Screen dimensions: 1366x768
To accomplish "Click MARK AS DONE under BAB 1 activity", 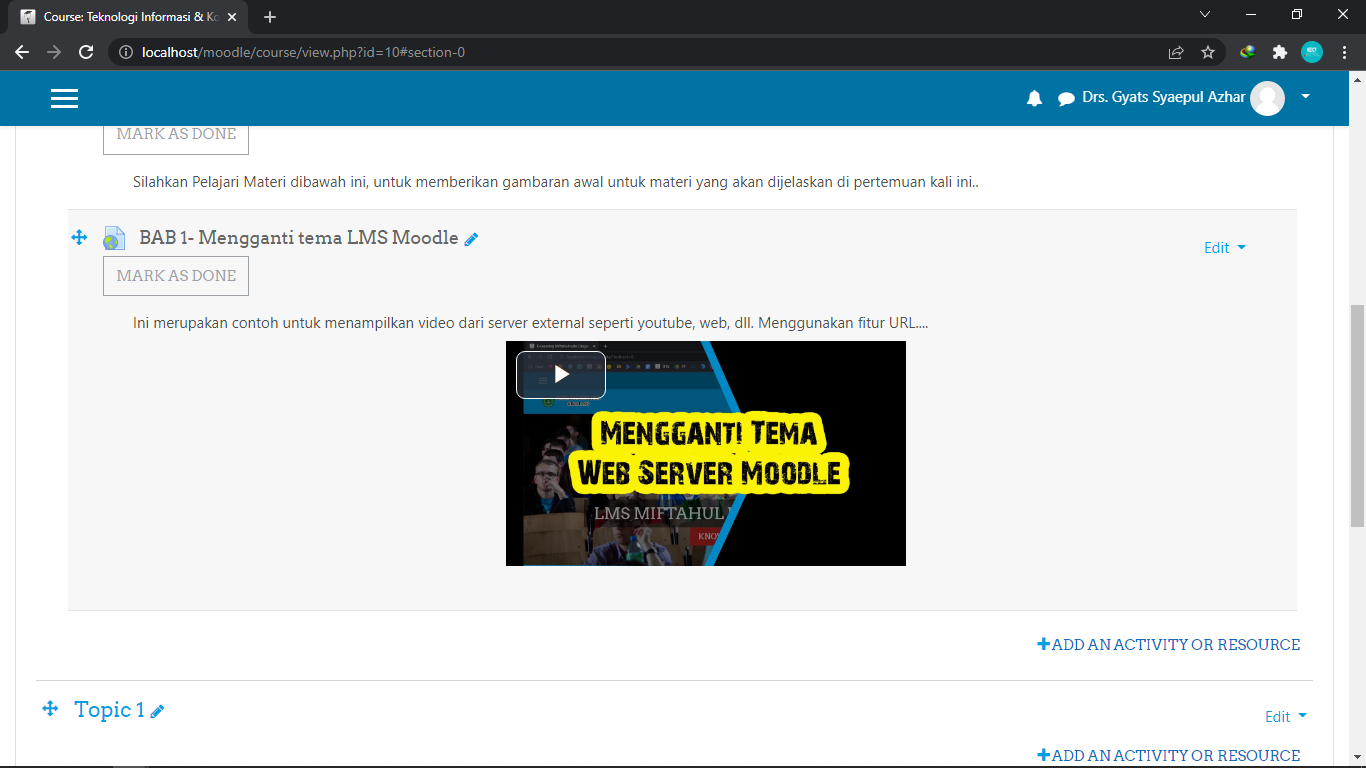I will pyautogui.click(x=176, y=276).
